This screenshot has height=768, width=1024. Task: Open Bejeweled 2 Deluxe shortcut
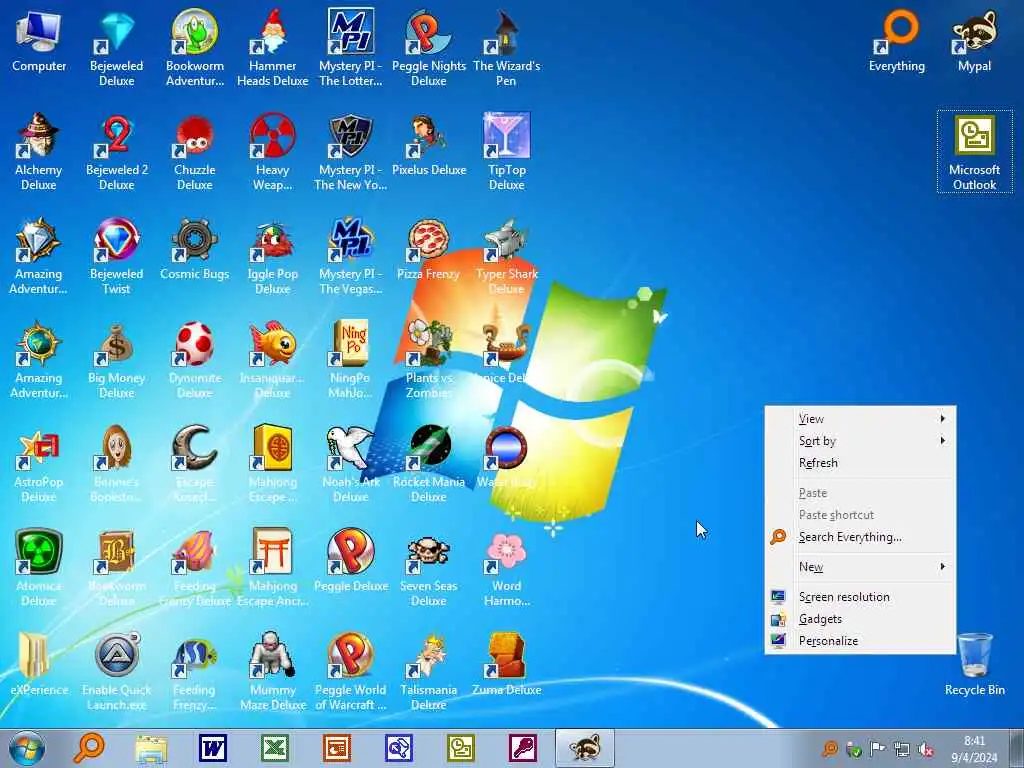117,151
